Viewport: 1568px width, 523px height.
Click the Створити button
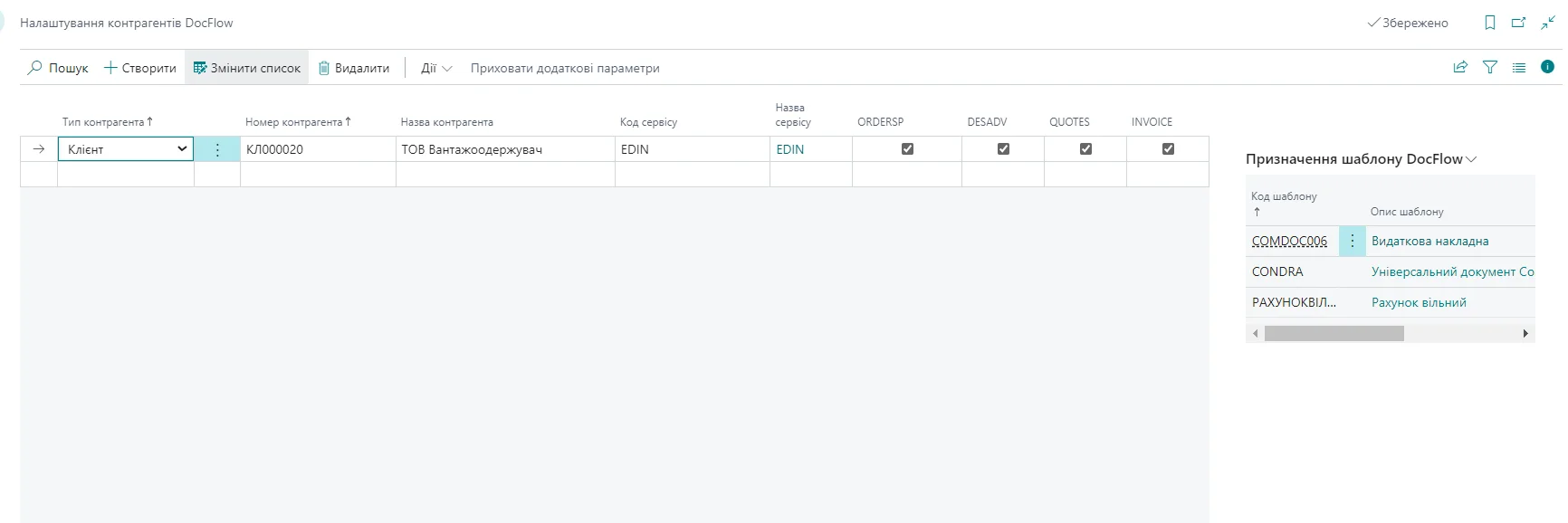click(x=140, y=68)
